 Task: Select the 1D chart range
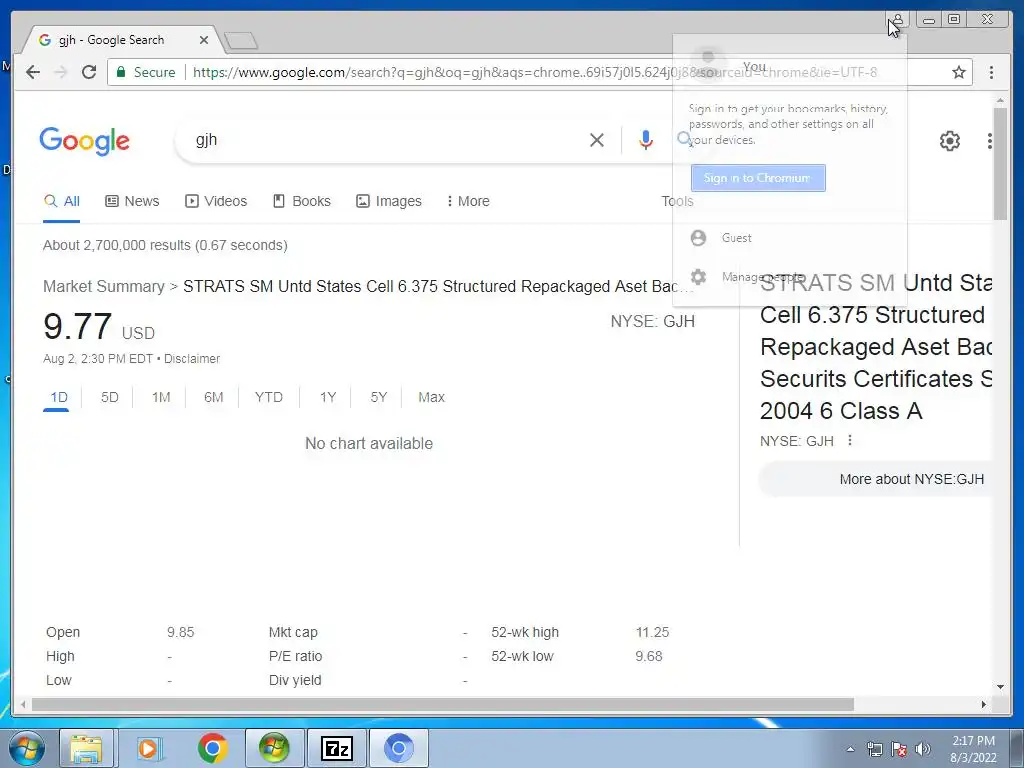pos(59,397)
